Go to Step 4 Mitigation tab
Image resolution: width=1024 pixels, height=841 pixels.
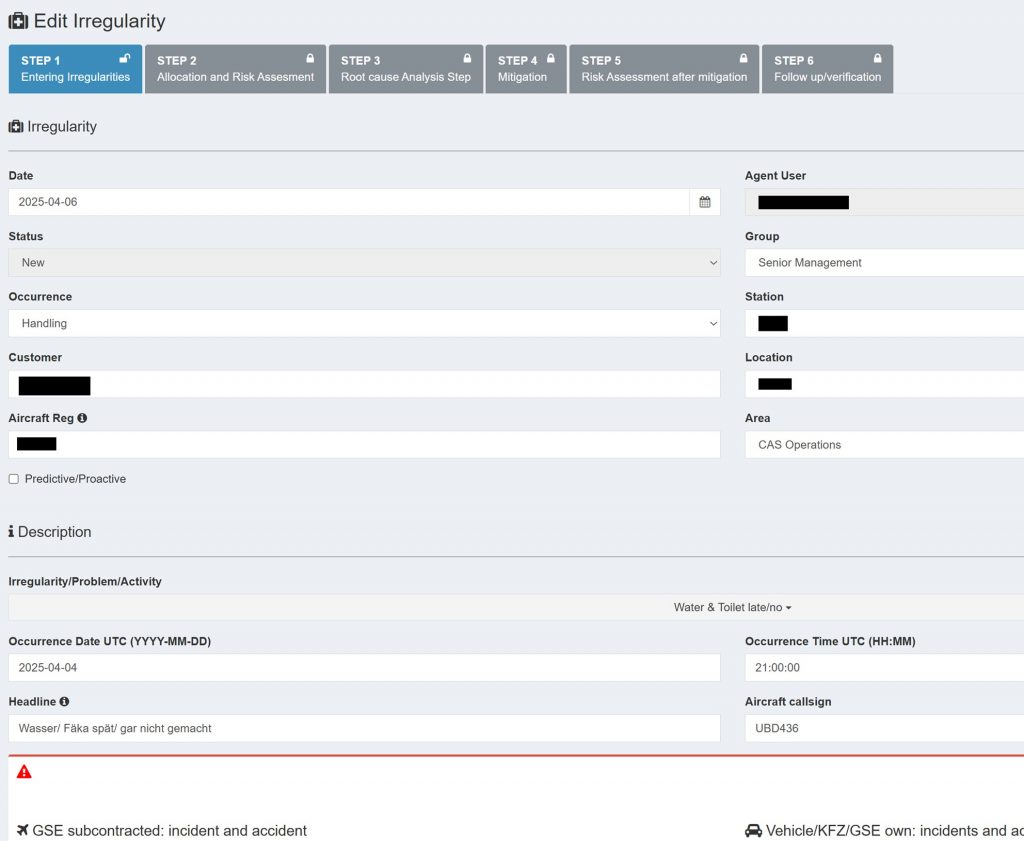526,69
